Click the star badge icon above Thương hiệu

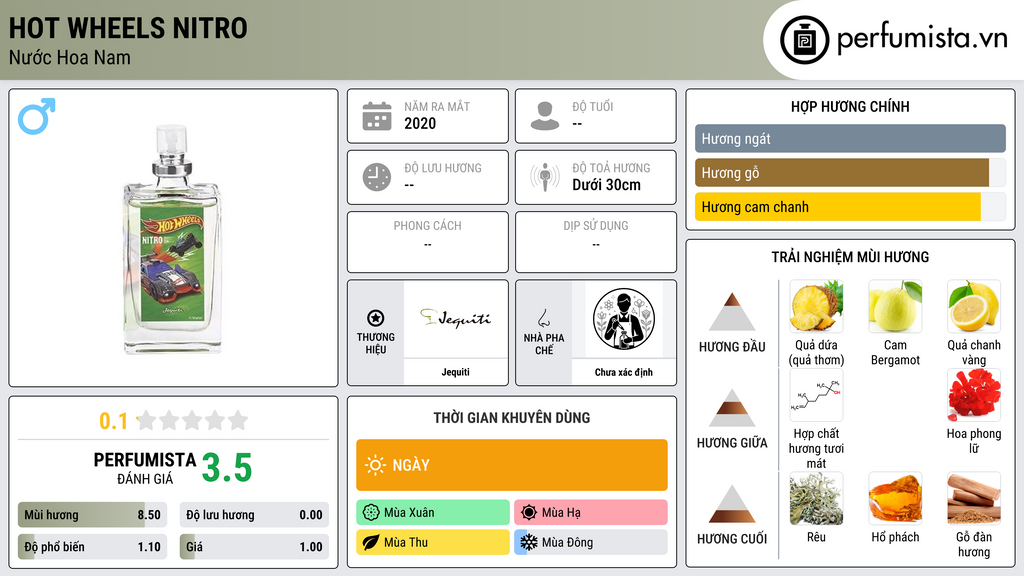(x=376, y=318)
